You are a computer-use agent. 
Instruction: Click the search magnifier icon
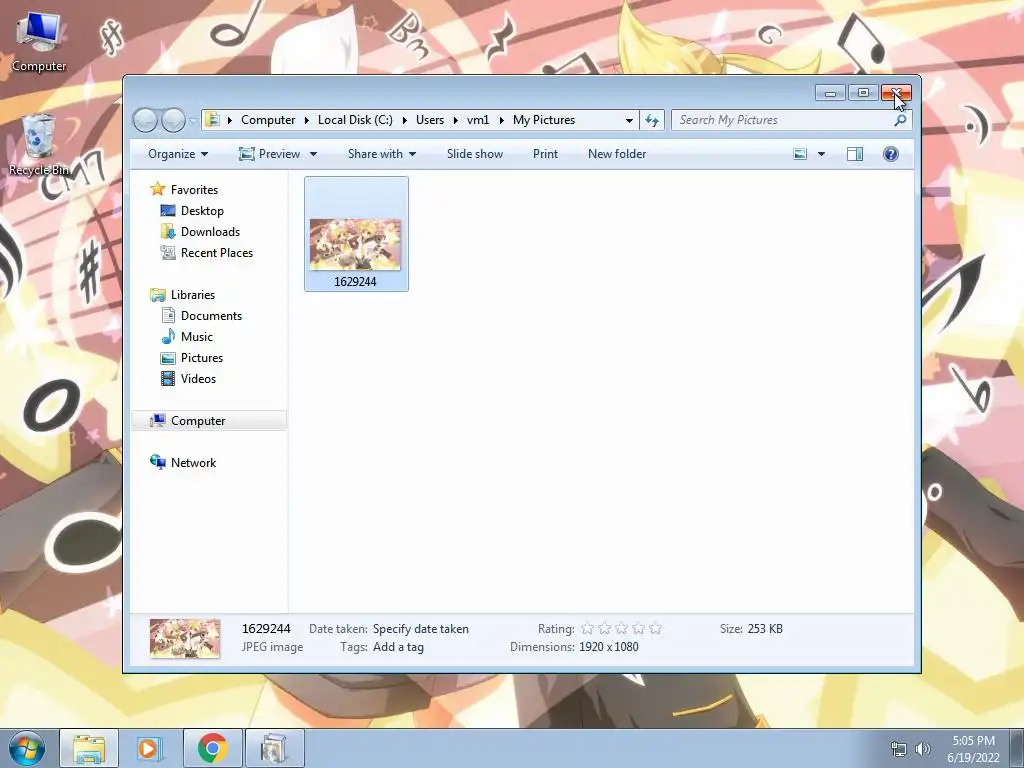point(900,120)
